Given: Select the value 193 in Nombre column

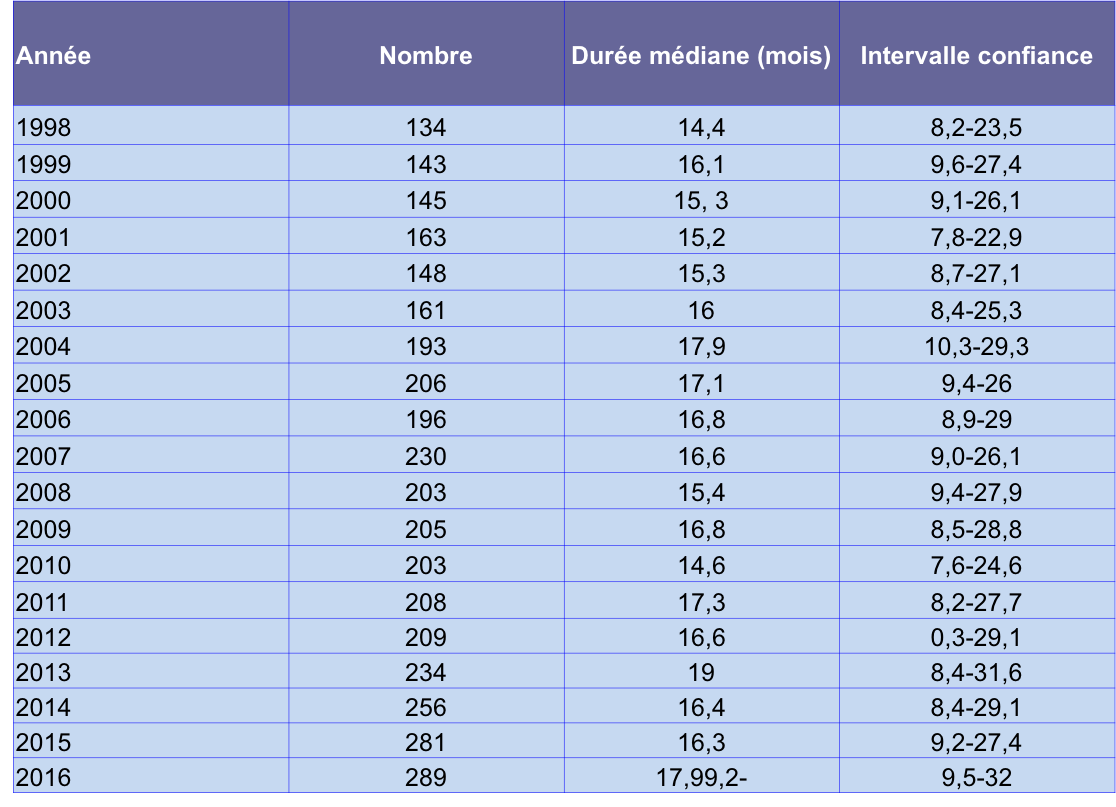Looking at the screenshot, I should pos(426,347).
